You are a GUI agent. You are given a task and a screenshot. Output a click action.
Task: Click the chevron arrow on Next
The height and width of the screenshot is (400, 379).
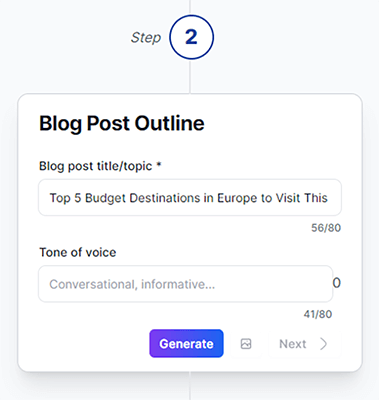[x=323, y=344]
